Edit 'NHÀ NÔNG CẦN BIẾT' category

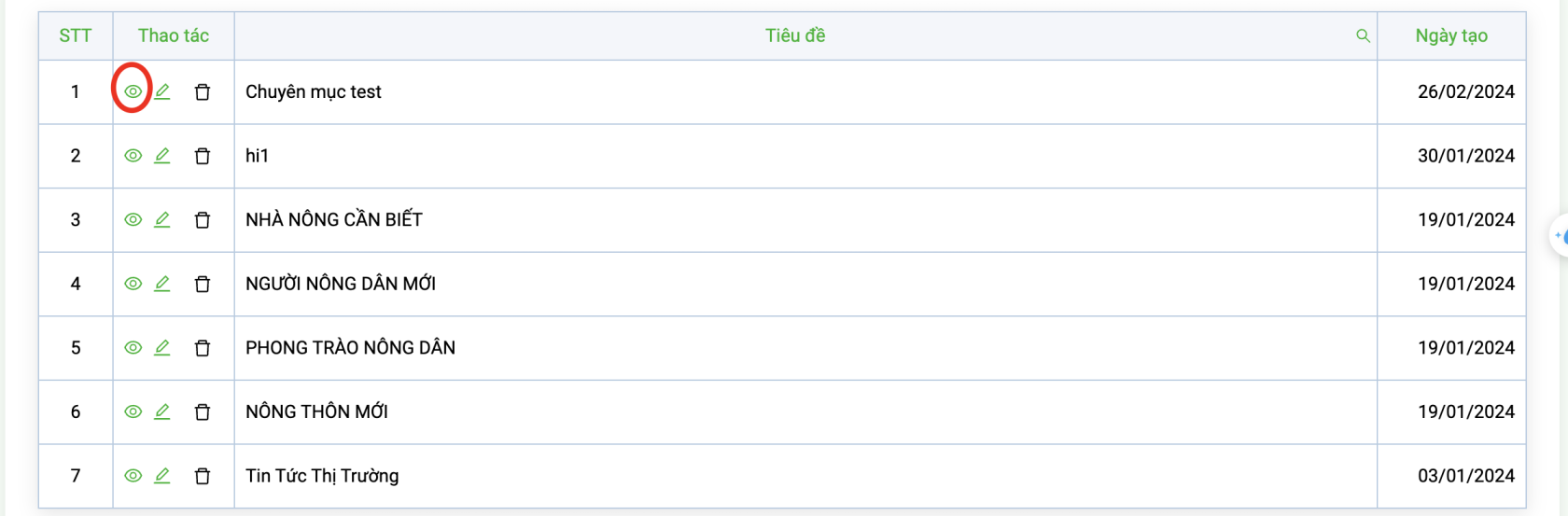(x=162, y=219)
